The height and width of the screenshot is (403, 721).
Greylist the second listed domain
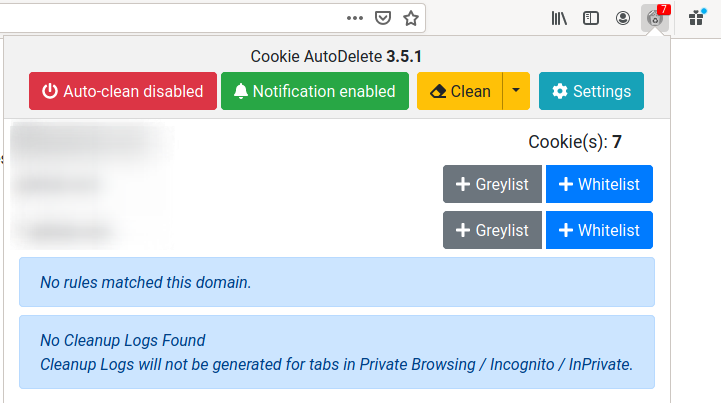pyautogui.click(x=492, y=230)
